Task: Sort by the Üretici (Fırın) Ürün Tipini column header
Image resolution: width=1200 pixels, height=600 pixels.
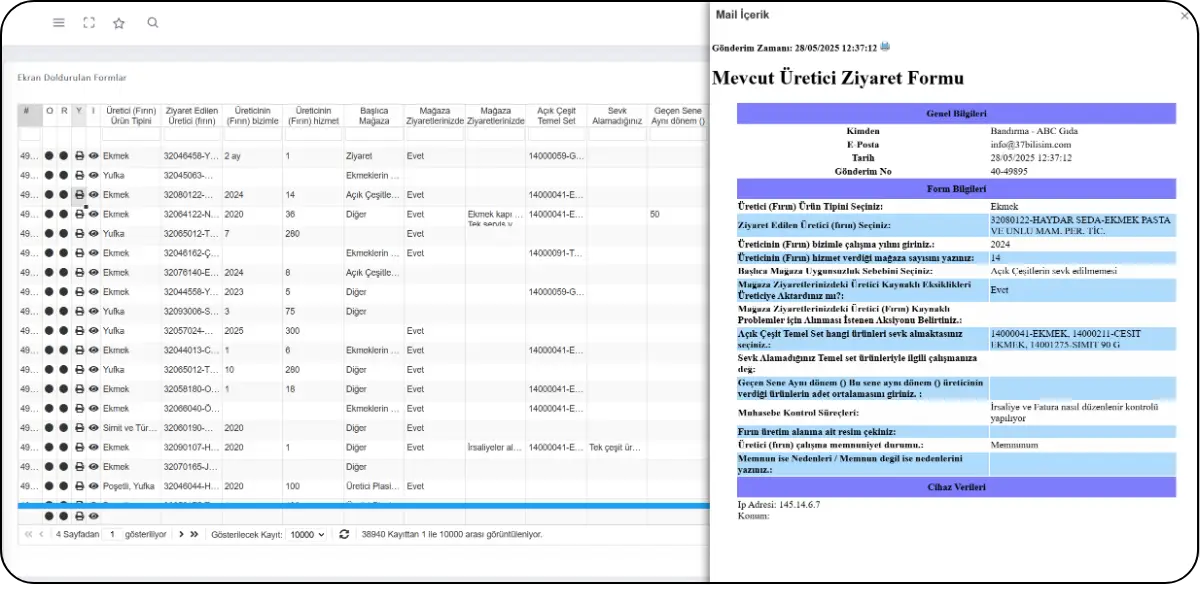Action: click(131, 115)
